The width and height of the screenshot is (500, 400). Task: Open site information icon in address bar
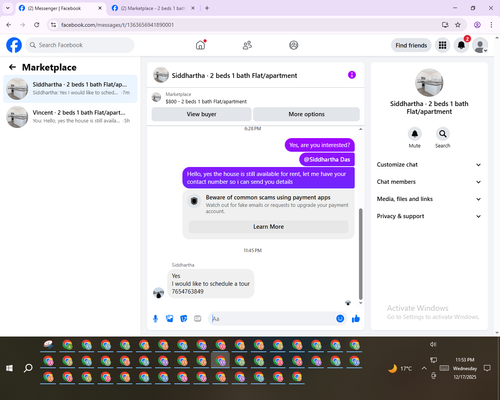point(53,25)
